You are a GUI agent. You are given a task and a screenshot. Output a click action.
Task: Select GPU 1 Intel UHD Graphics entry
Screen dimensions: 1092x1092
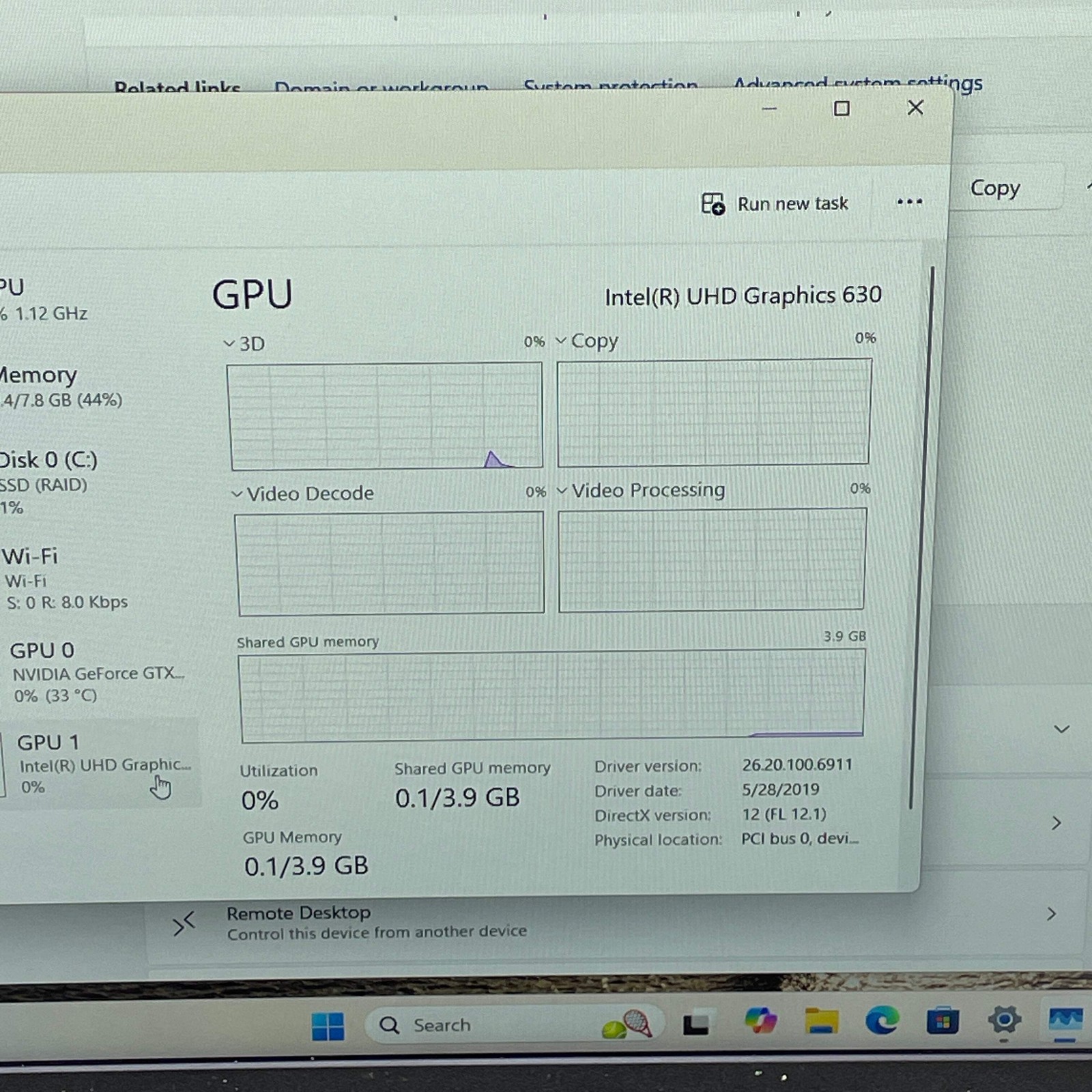tap(101, 764)
